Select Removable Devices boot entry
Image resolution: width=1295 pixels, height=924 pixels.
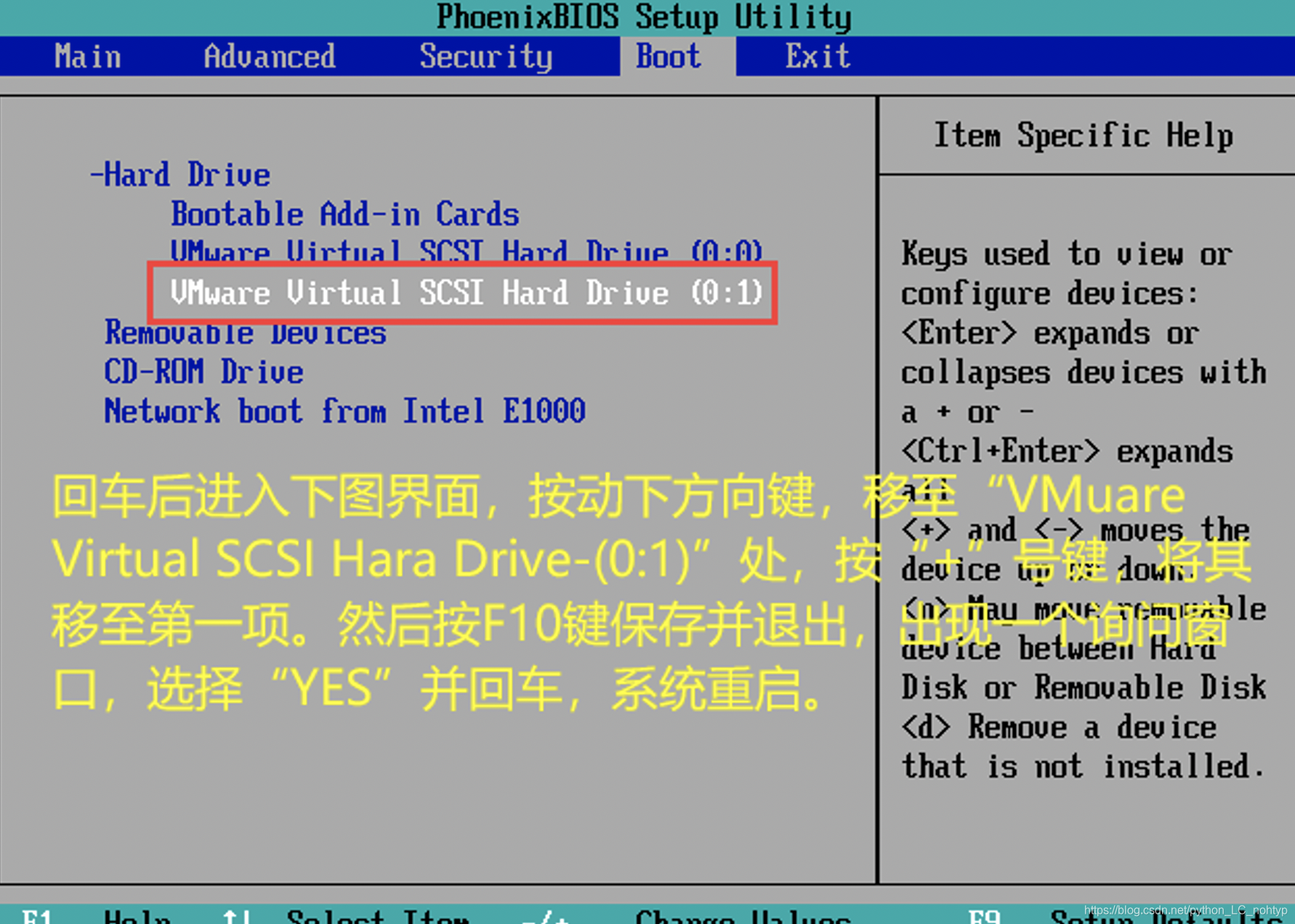(246, 333)
